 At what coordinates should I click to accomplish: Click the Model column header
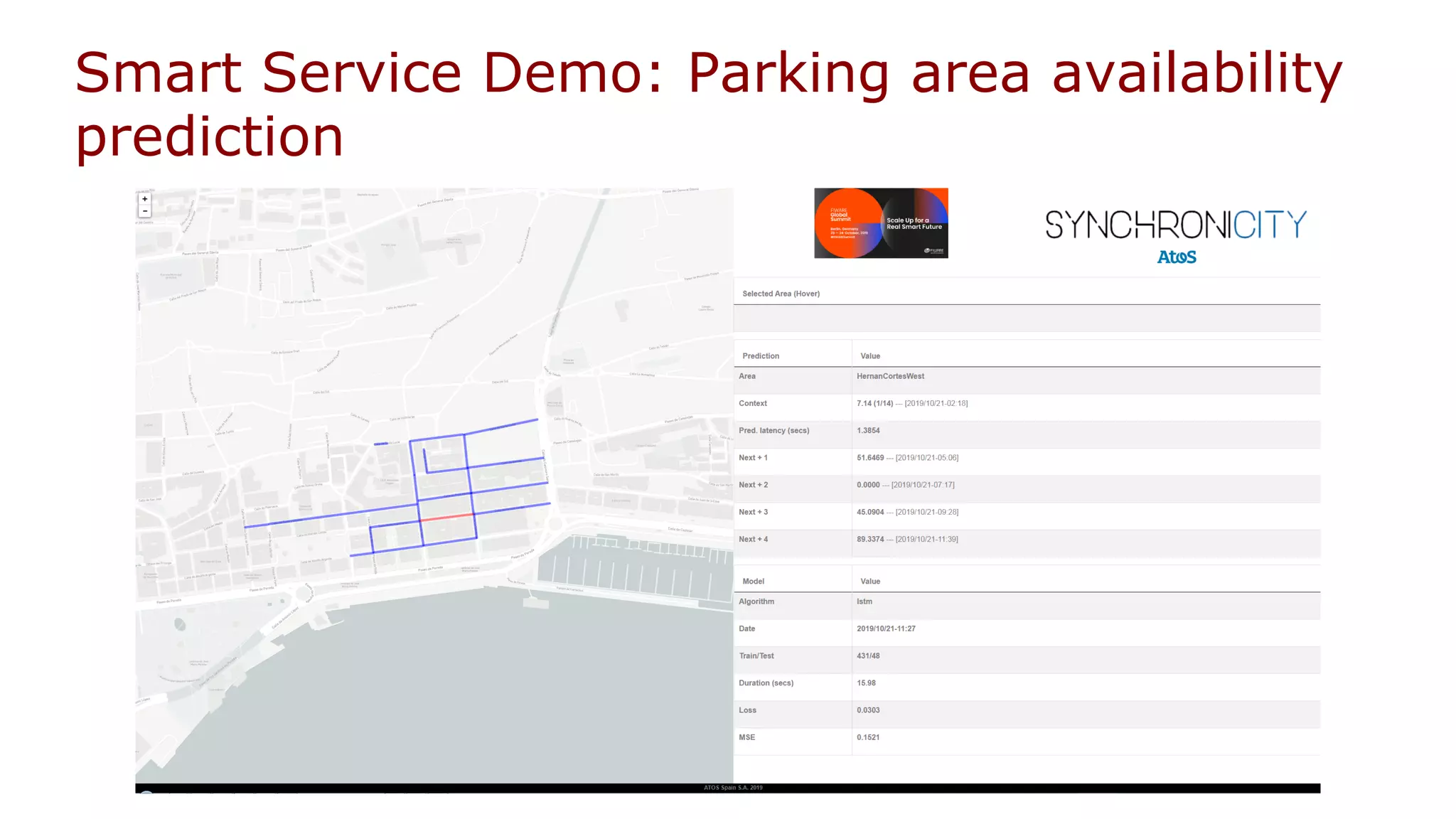click(x=753, y=582)
